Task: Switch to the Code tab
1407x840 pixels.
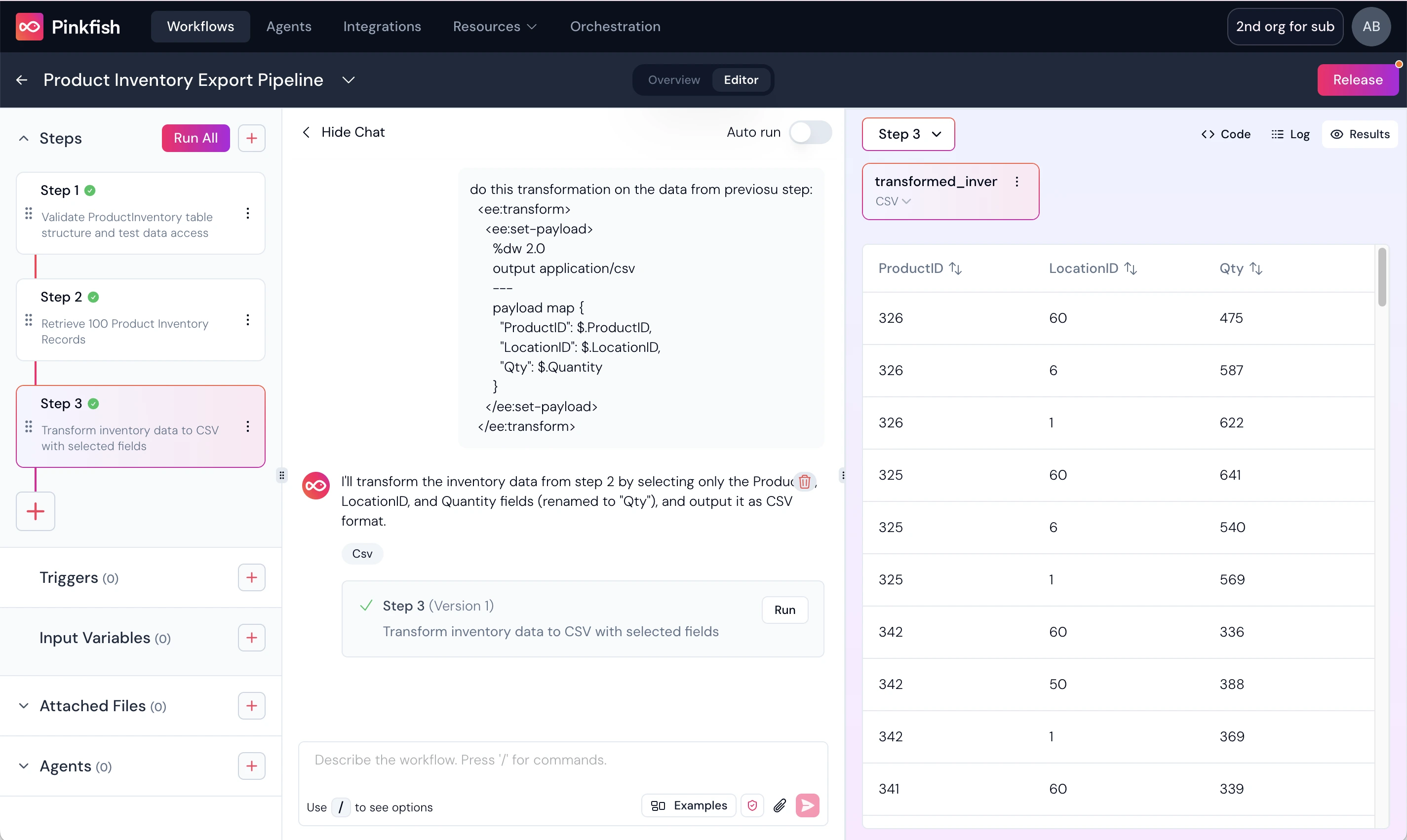Action: tap(1226, 134)
